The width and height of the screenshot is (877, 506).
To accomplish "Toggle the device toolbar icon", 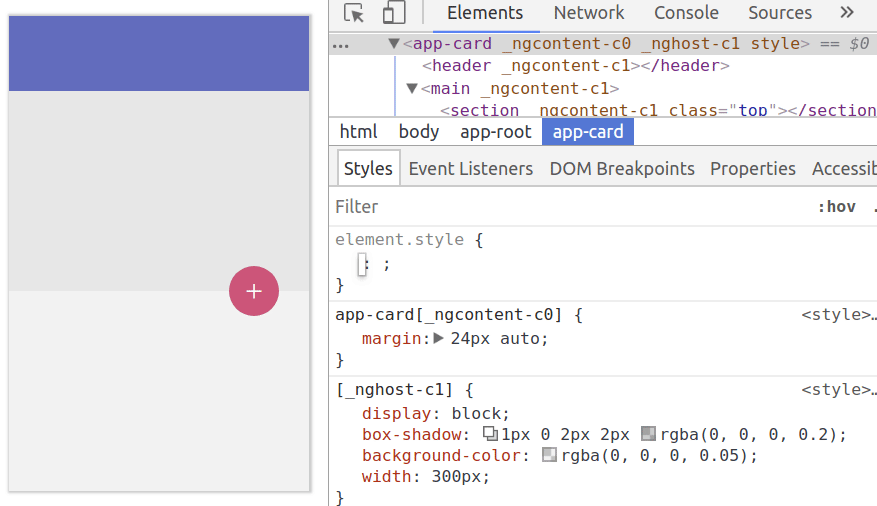I will point(394,12).
